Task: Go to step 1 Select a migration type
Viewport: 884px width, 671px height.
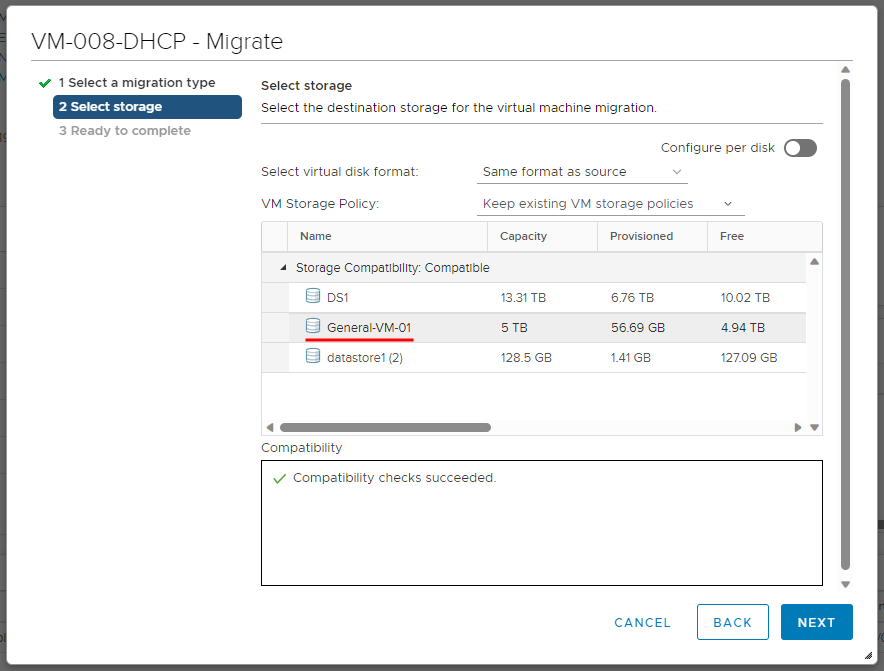Action: click(137, 83)
